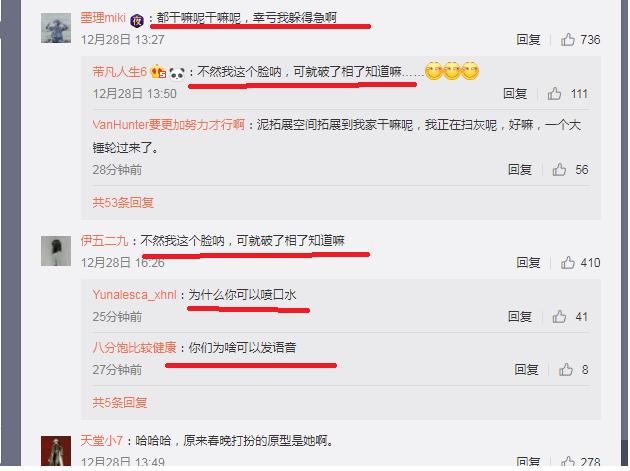
Task: Expand all 5 replies (共5条回复)
Action: pos(120,402)
